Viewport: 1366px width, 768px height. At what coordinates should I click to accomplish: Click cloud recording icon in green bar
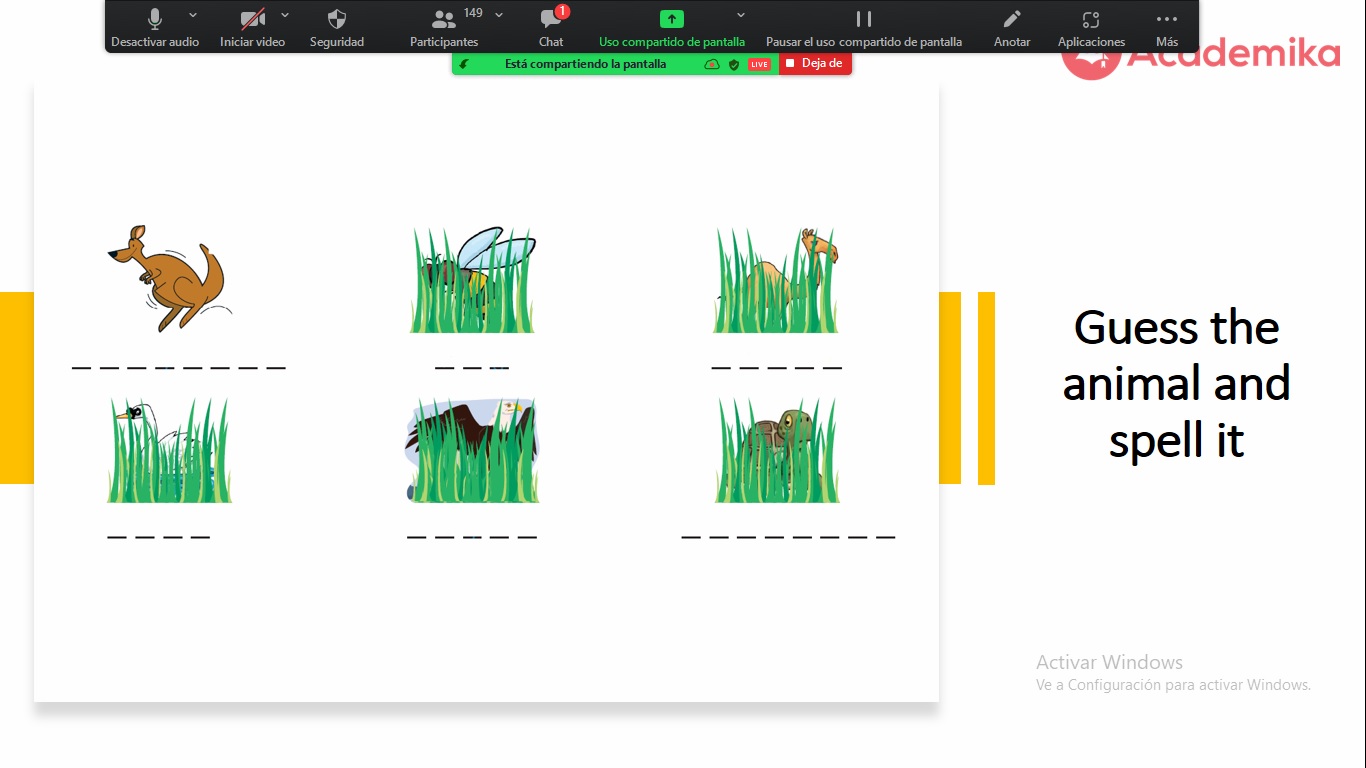click(x=712, y=64)
